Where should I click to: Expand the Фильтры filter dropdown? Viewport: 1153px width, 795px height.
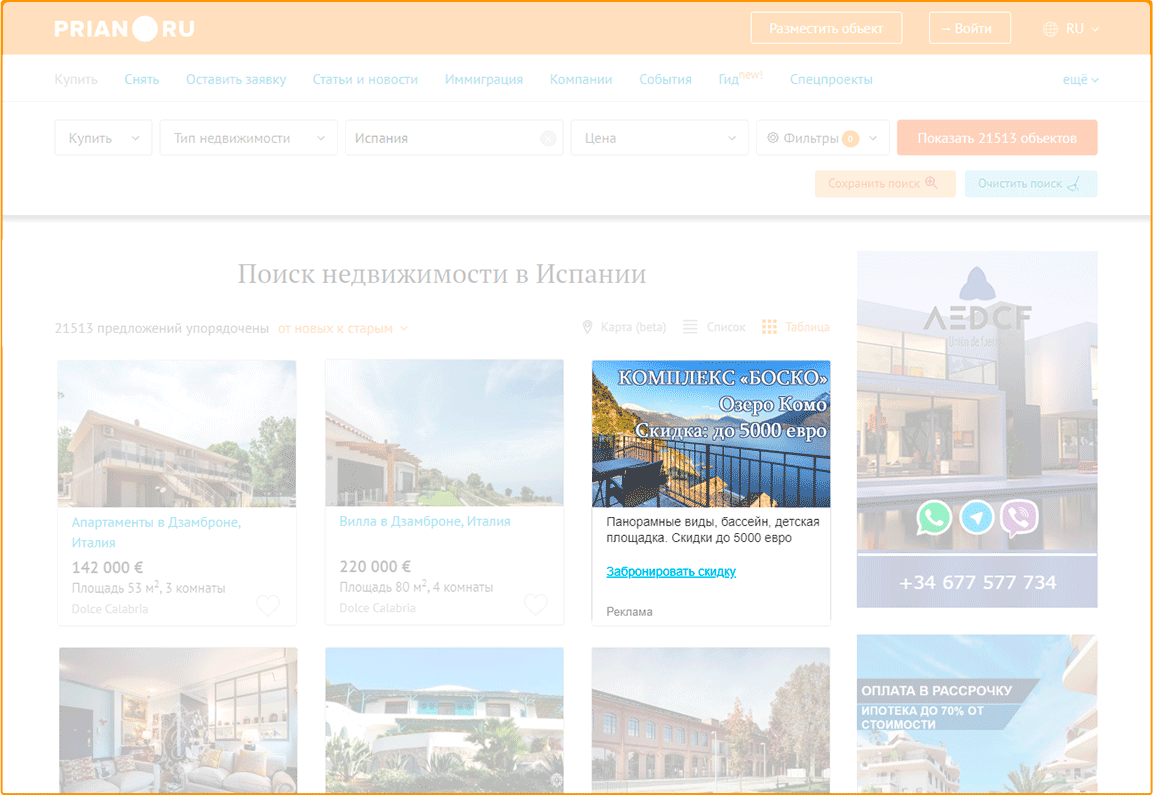click(x=822, y=138)
